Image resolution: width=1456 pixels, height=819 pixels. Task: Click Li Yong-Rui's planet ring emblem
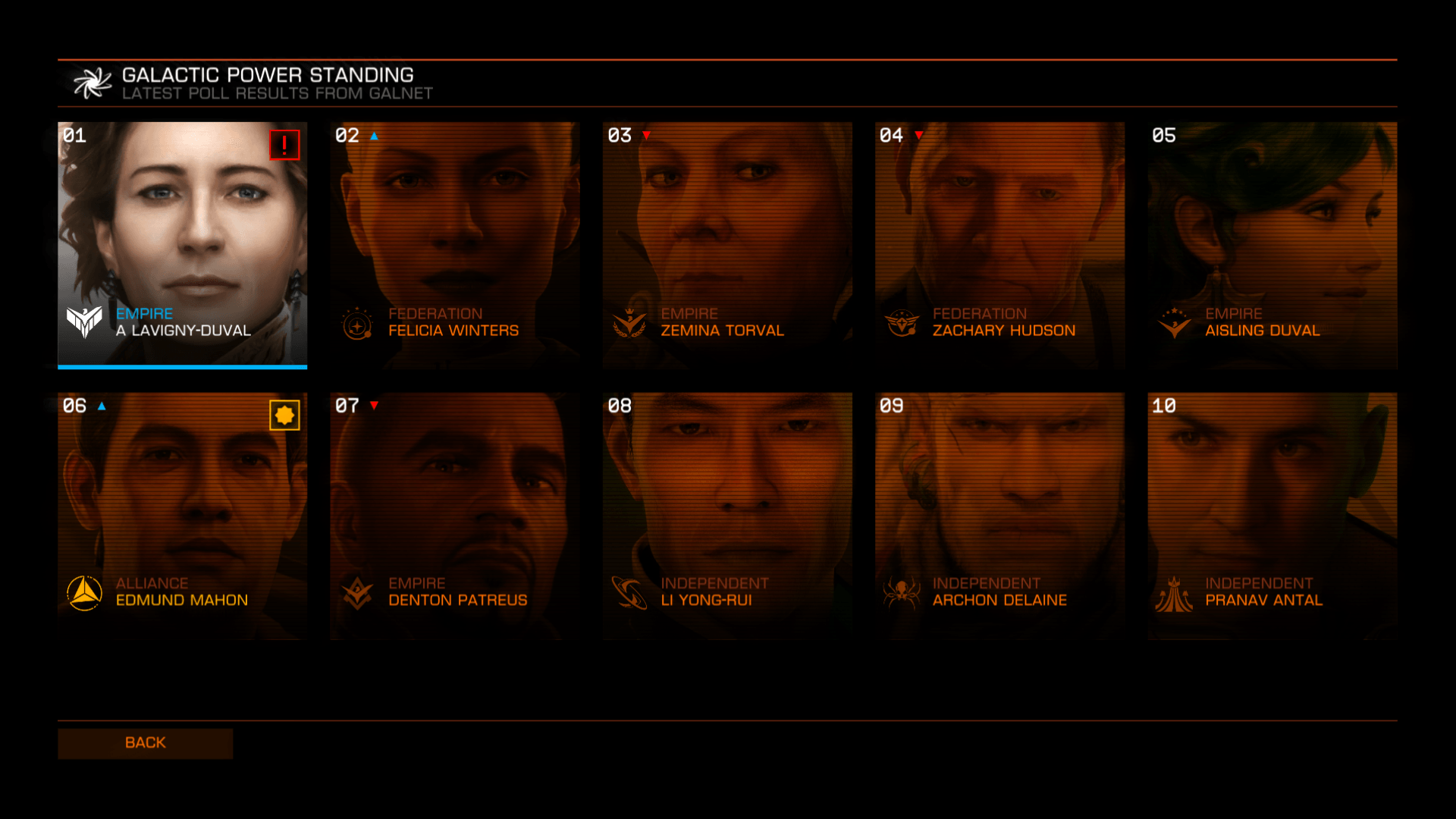coord(629,592)
